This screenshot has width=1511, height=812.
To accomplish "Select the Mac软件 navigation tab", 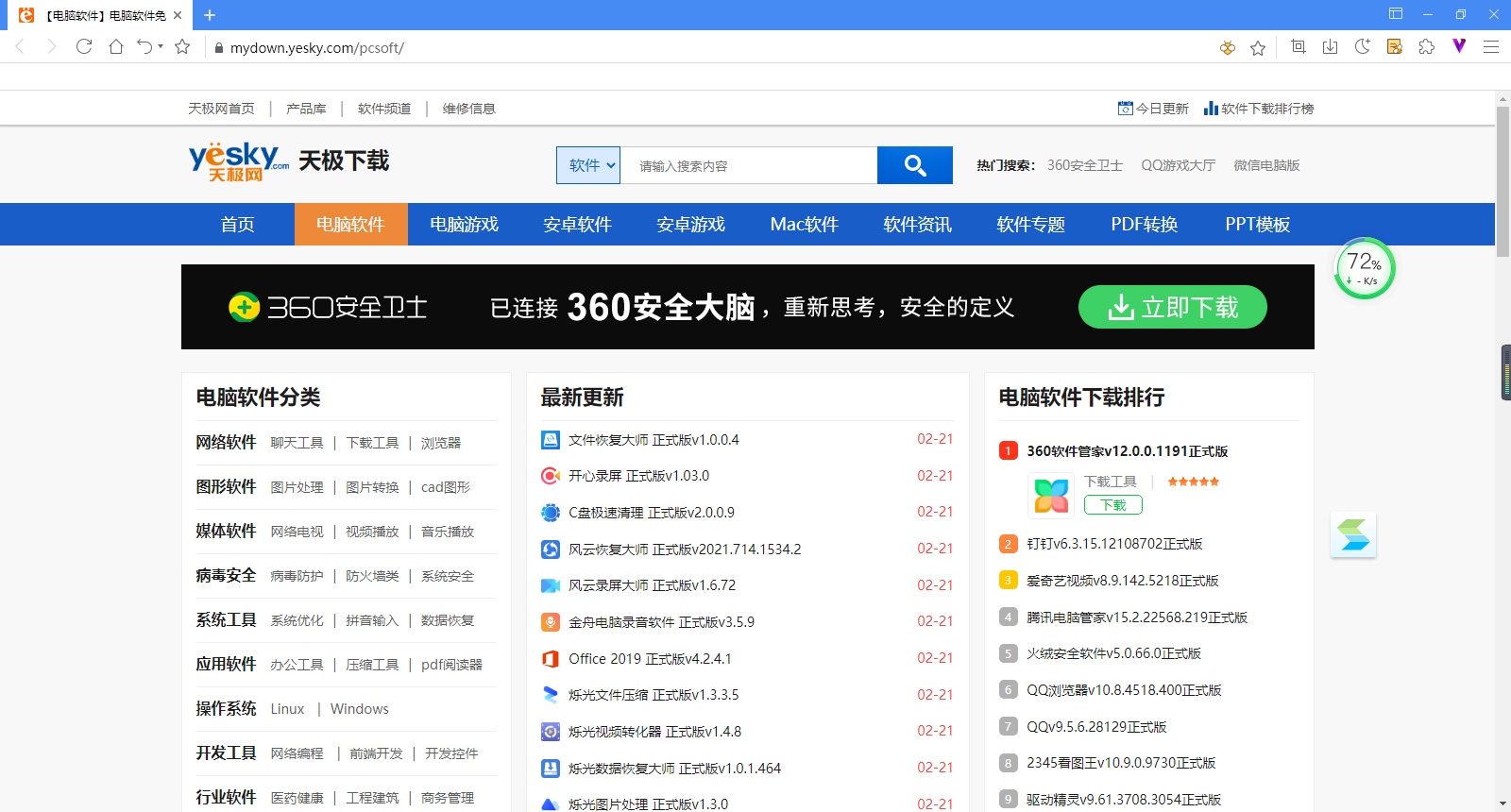I will point(805,224).
